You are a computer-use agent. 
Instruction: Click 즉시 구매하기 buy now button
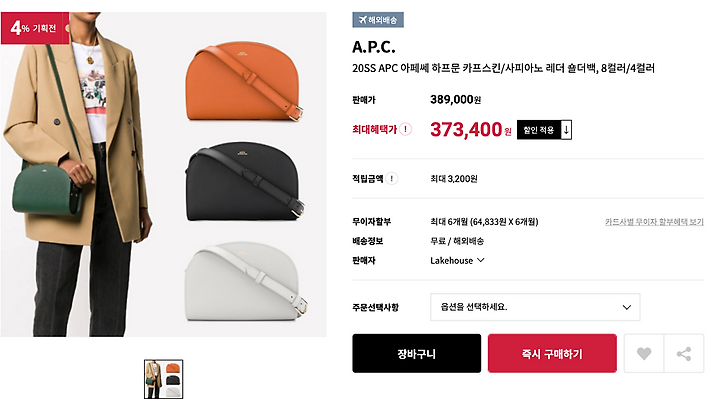click(x=552, y=353)
